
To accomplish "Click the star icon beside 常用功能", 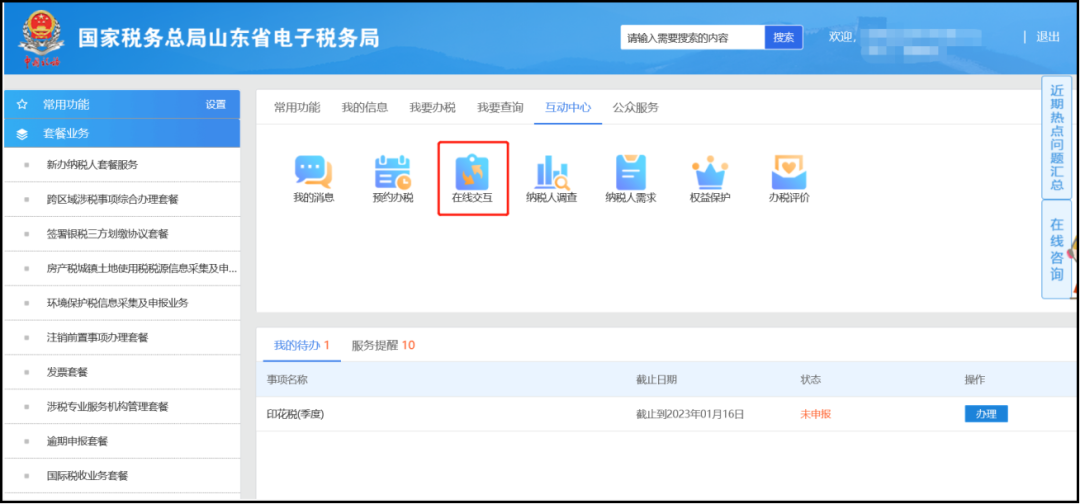I will (x=22, y=105).
